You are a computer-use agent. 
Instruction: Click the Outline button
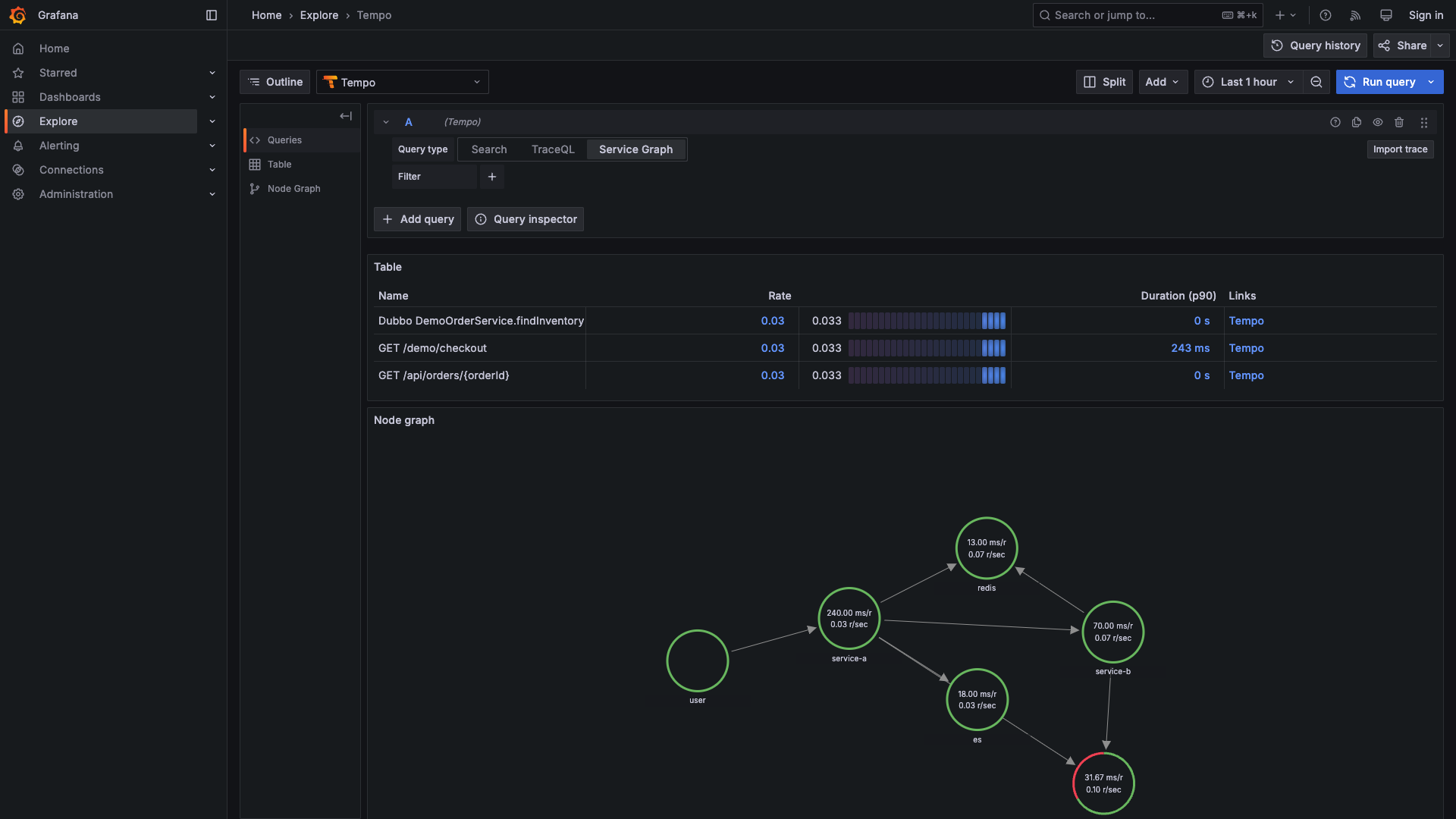275,82
